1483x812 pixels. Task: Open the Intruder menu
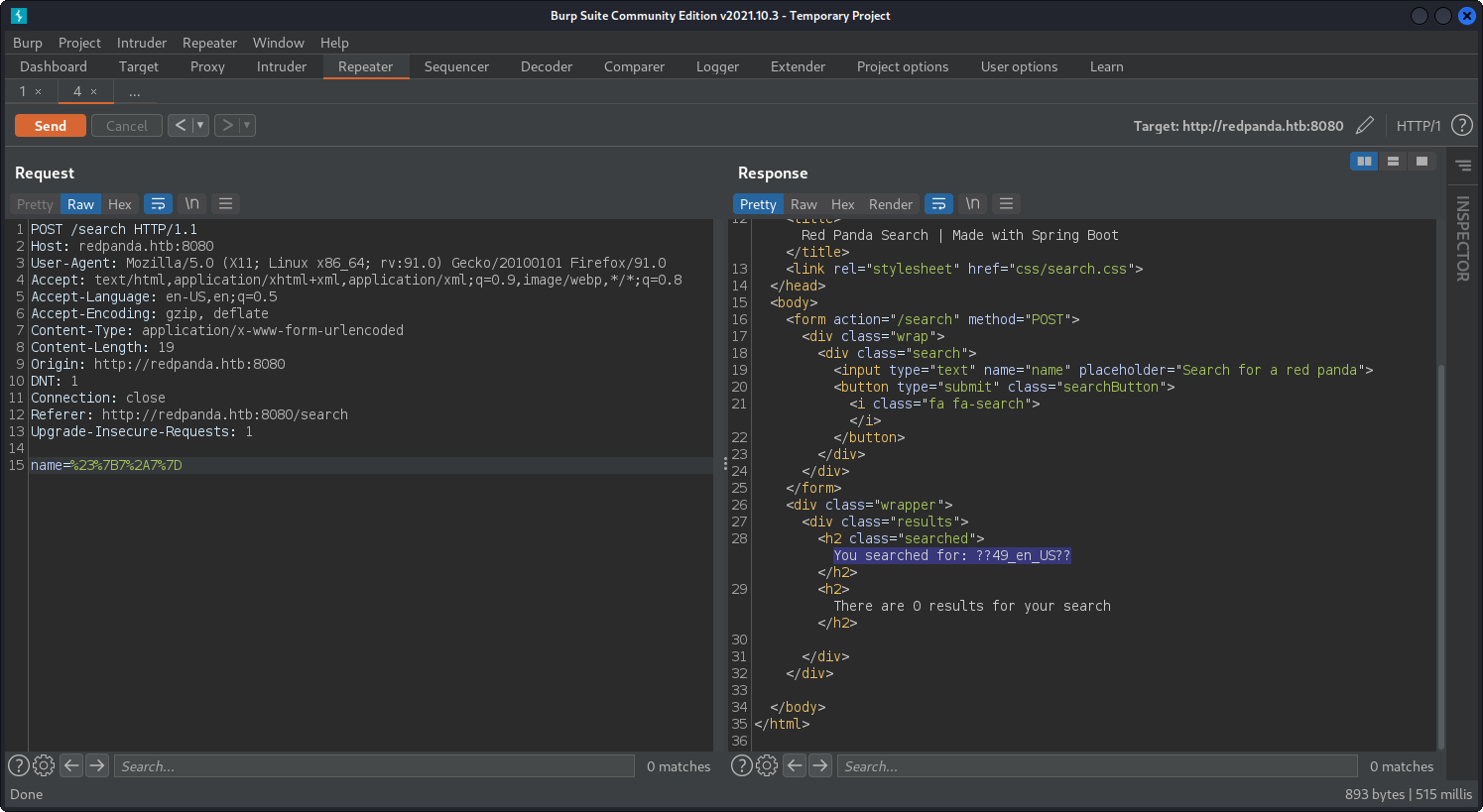pyautogui.click(x=142, y=43)
